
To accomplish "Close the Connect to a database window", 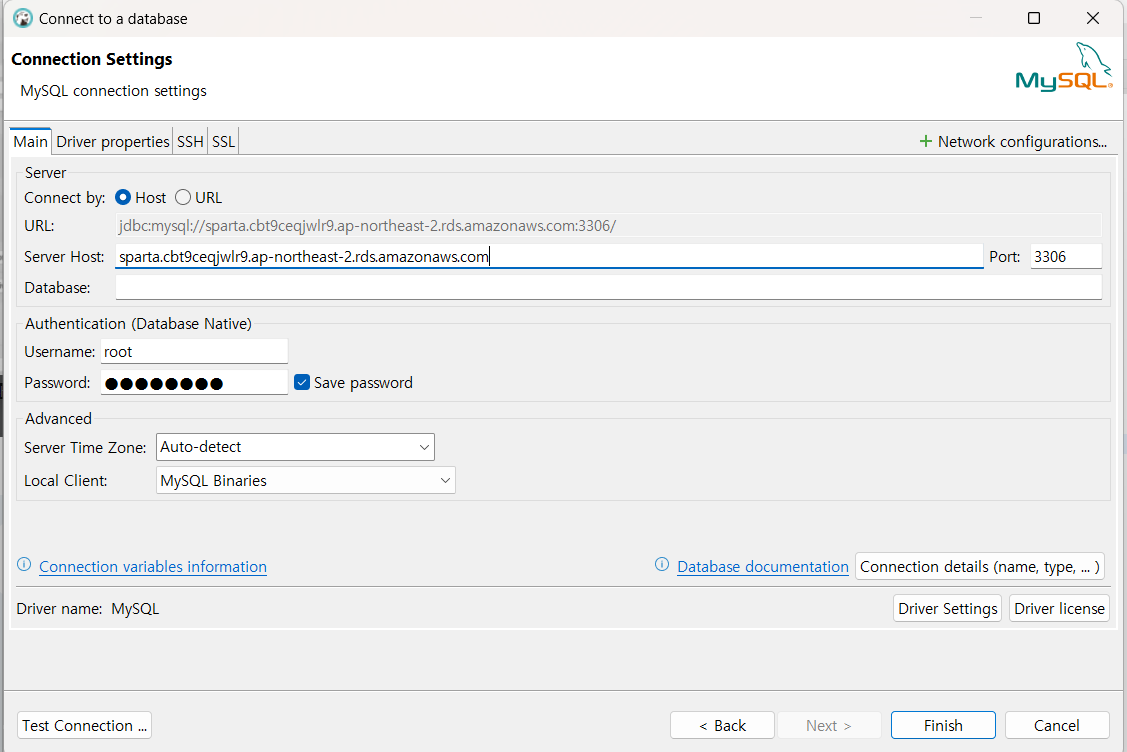I will click(1092, 18).
